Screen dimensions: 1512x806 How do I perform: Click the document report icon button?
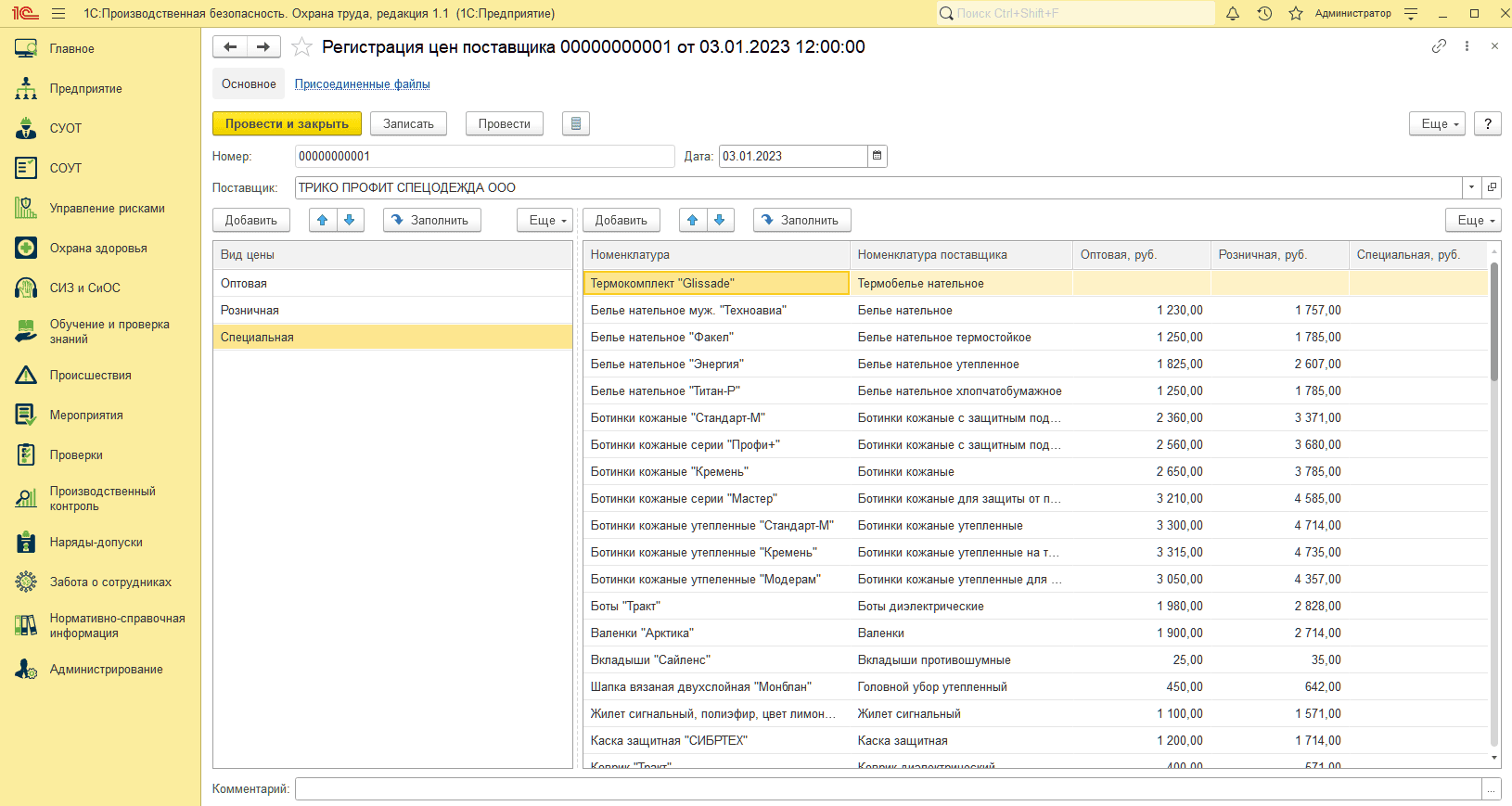pyautogui.click(x=576, y=123)
